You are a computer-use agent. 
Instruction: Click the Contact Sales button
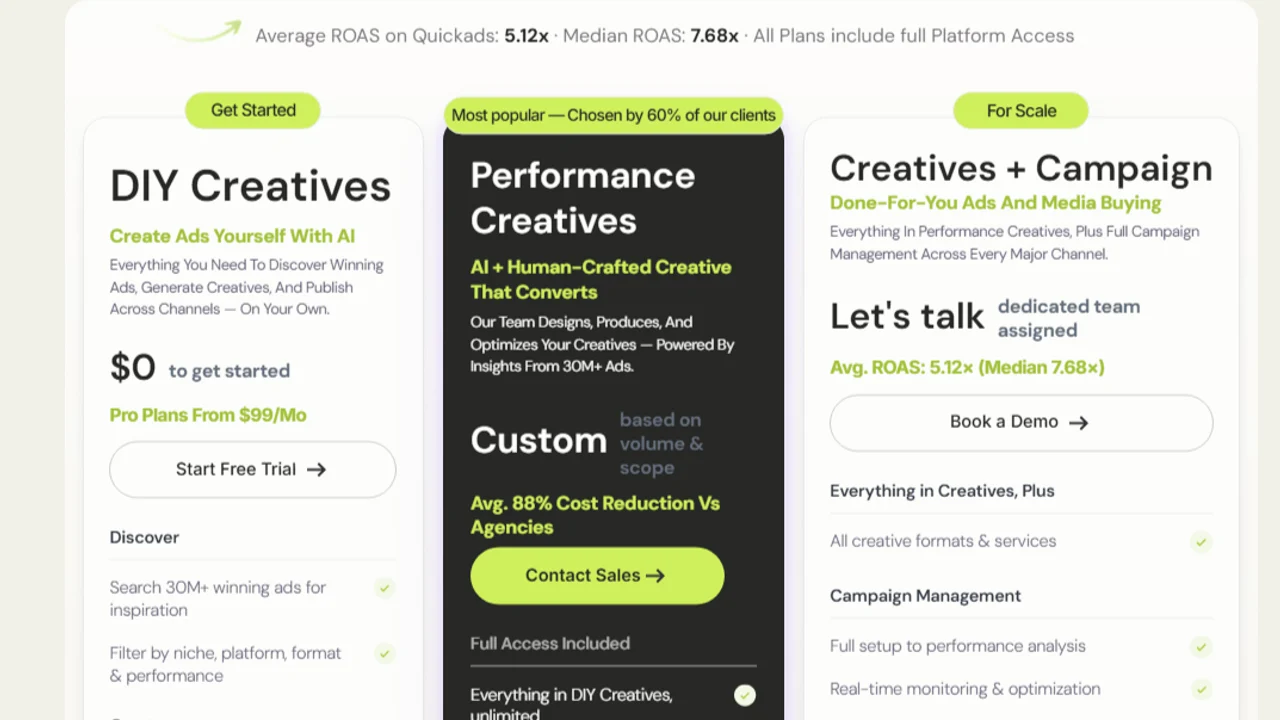coord(597,575)
